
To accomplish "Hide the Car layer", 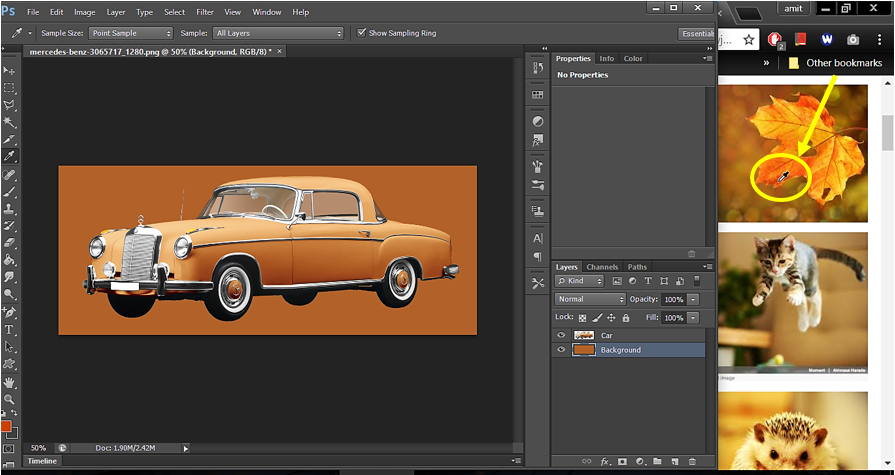I will [x=561, y=335].
